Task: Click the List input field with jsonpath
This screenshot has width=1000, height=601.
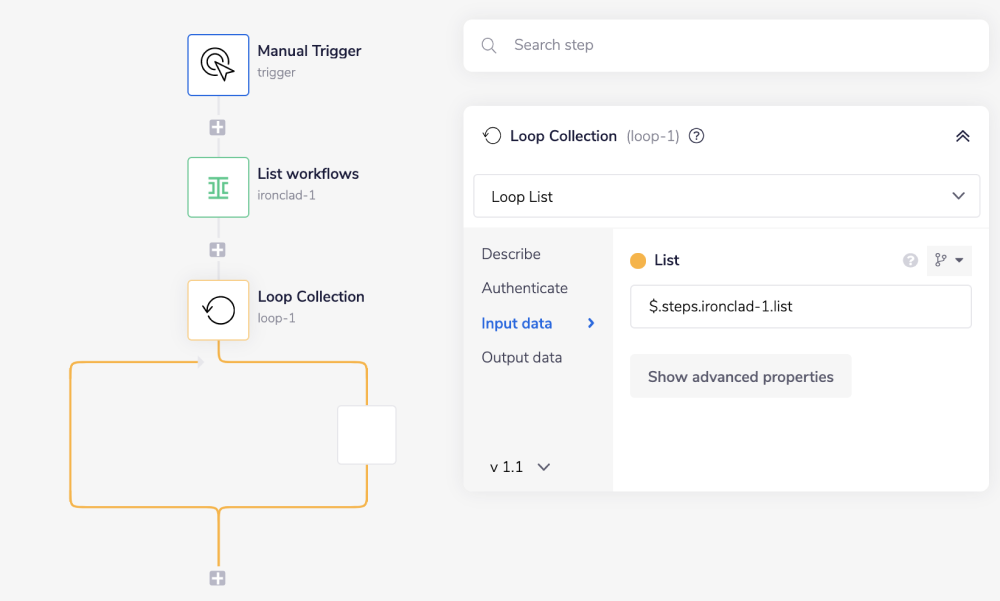Action: click(800, 306)
